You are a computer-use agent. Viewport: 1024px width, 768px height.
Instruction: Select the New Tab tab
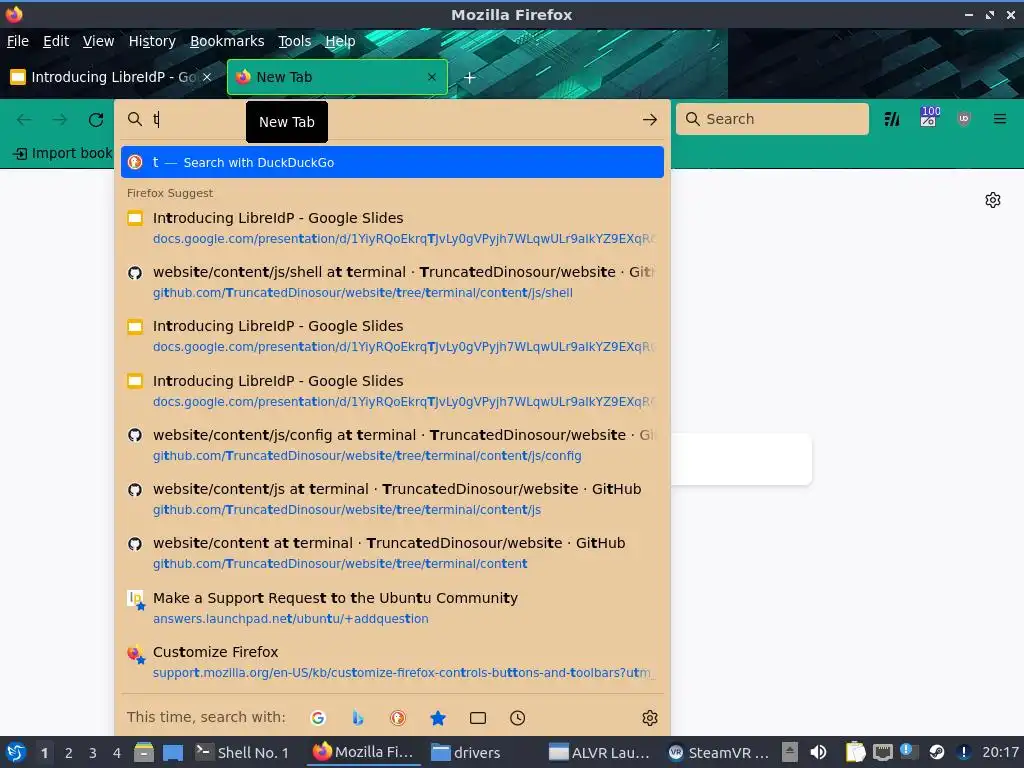(x=337, y=77)
